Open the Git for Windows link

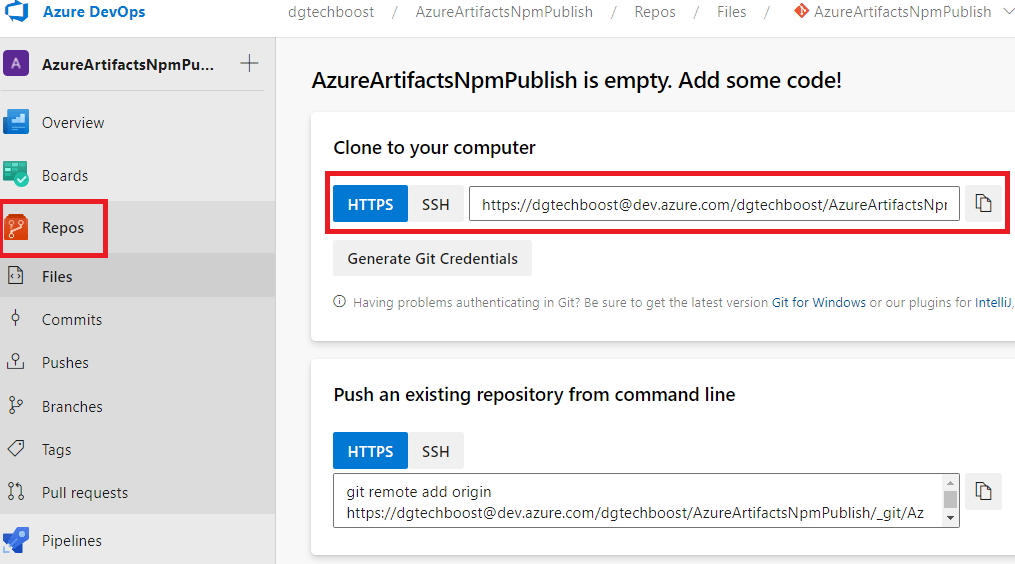(818, 302)
